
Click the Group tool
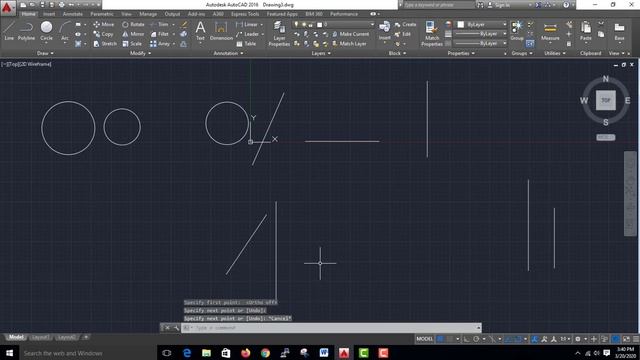[517, 31]
